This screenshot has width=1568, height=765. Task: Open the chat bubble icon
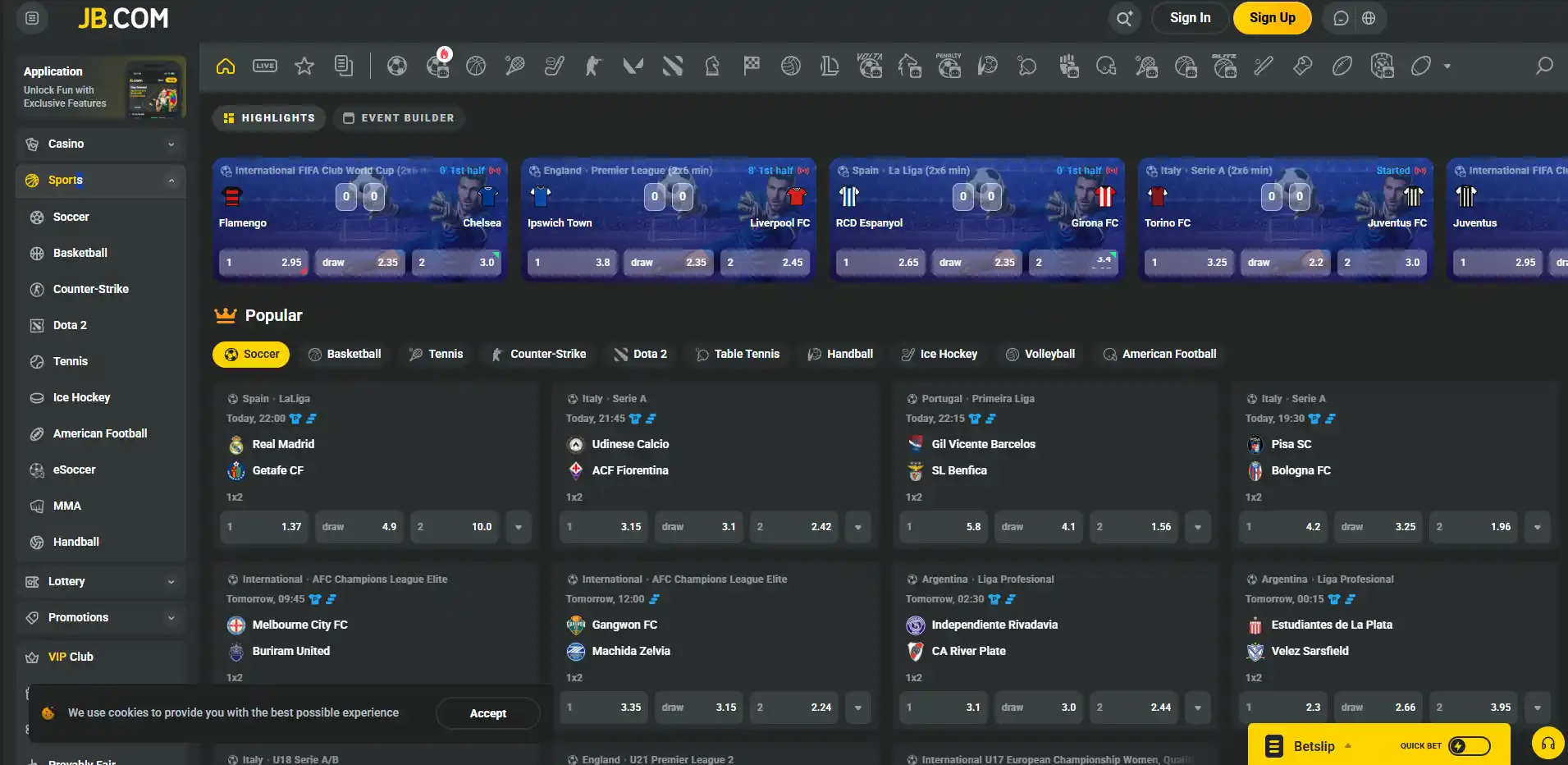(1341, 18)
